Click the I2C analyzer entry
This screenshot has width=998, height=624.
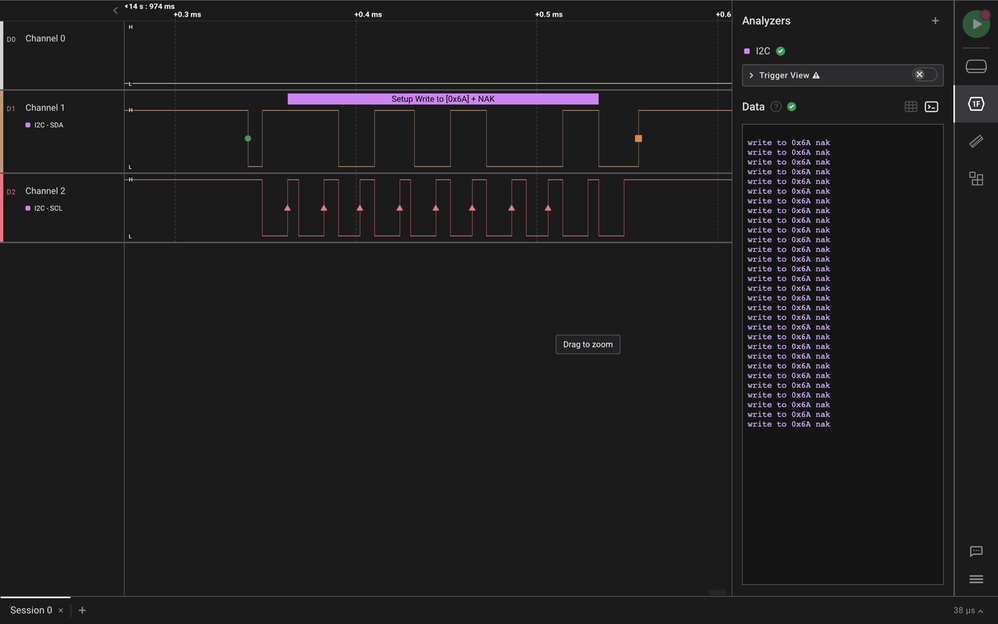[763, 51]
